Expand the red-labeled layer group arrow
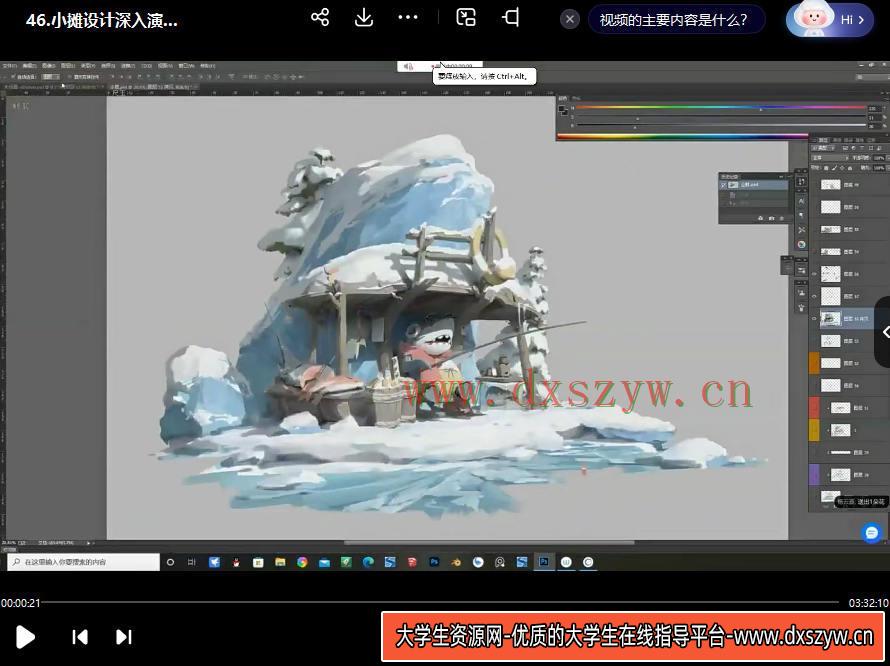The width and height of the screenshot is (890, 666). point(828,408)
